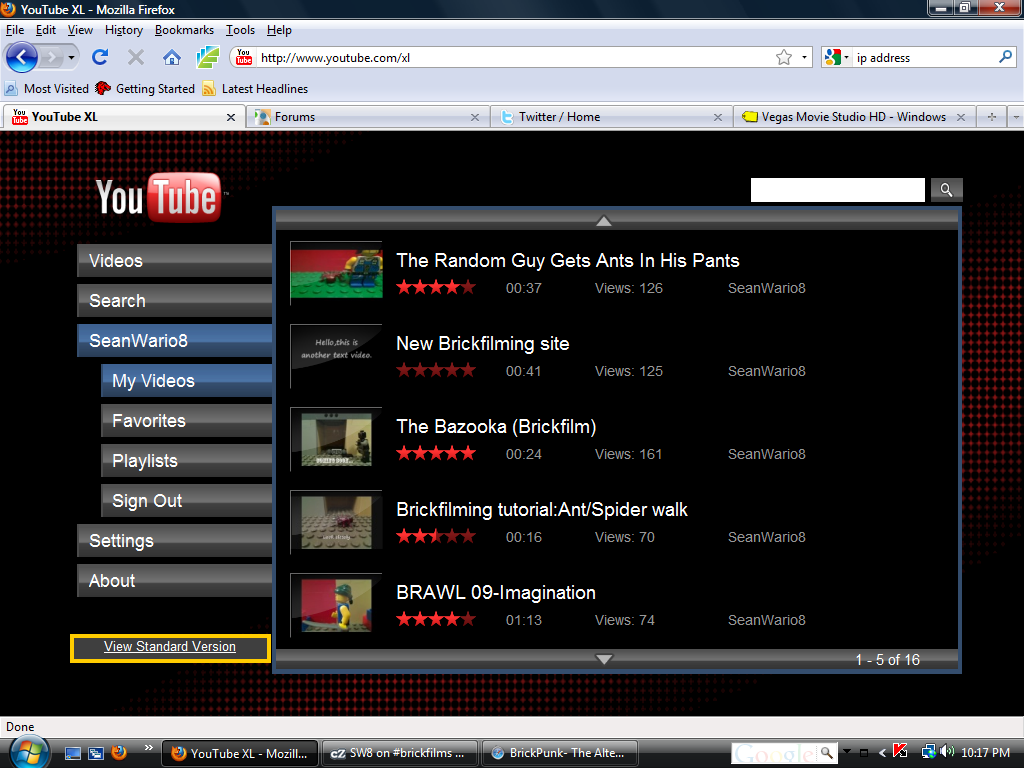The width and height of the screenshot is (1024, 768).
Task: Open Playlists in the sidebar
Action: click(x=186, y=460)
